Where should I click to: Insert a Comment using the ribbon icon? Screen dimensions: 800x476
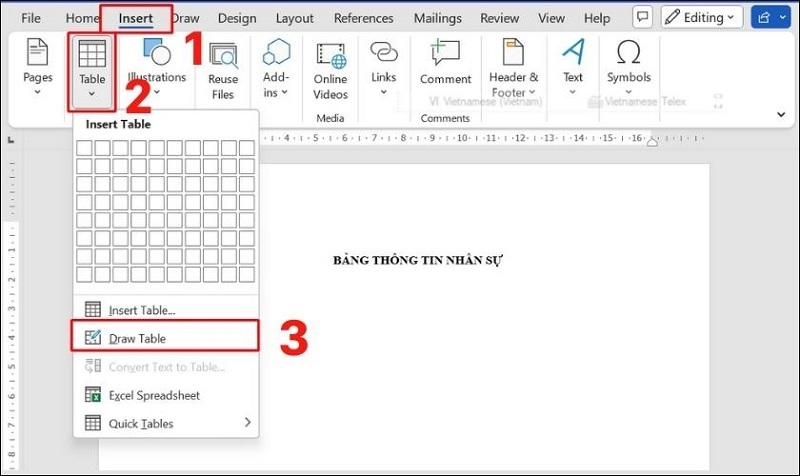pos(445,54)
